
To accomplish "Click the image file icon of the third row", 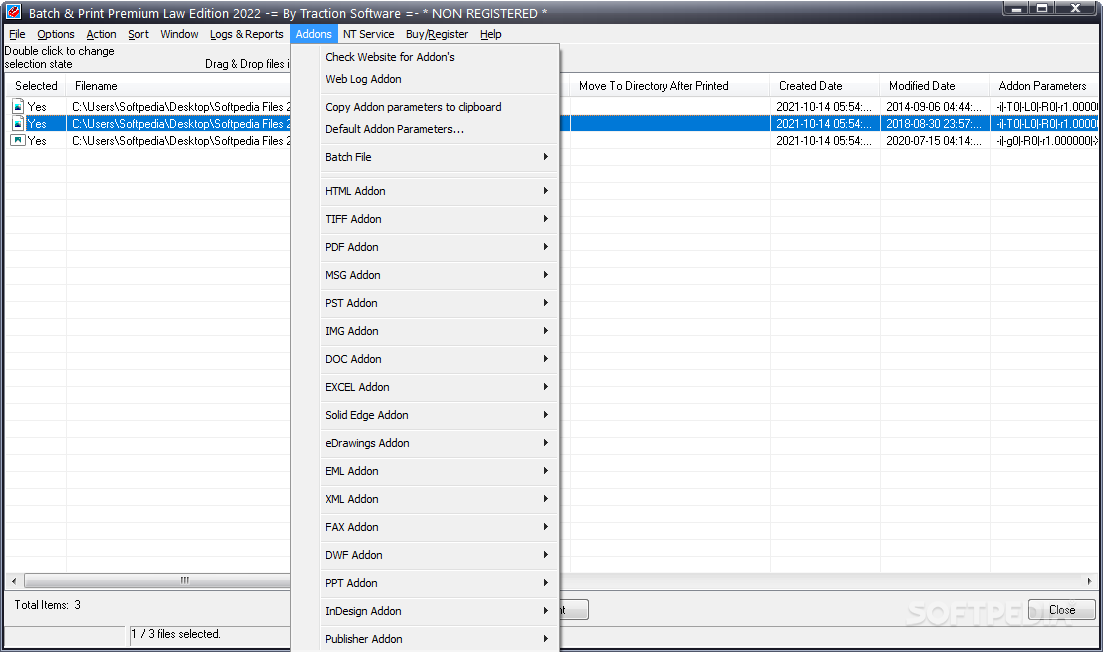I will (x=18, y=140).
